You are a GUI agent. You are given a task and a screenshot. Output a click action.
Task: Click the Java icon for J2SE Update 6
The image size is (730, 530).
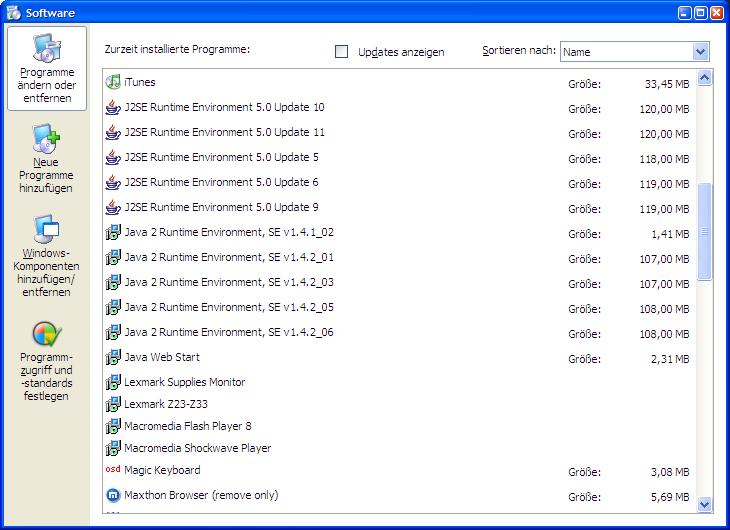click(x=113, y=182)
